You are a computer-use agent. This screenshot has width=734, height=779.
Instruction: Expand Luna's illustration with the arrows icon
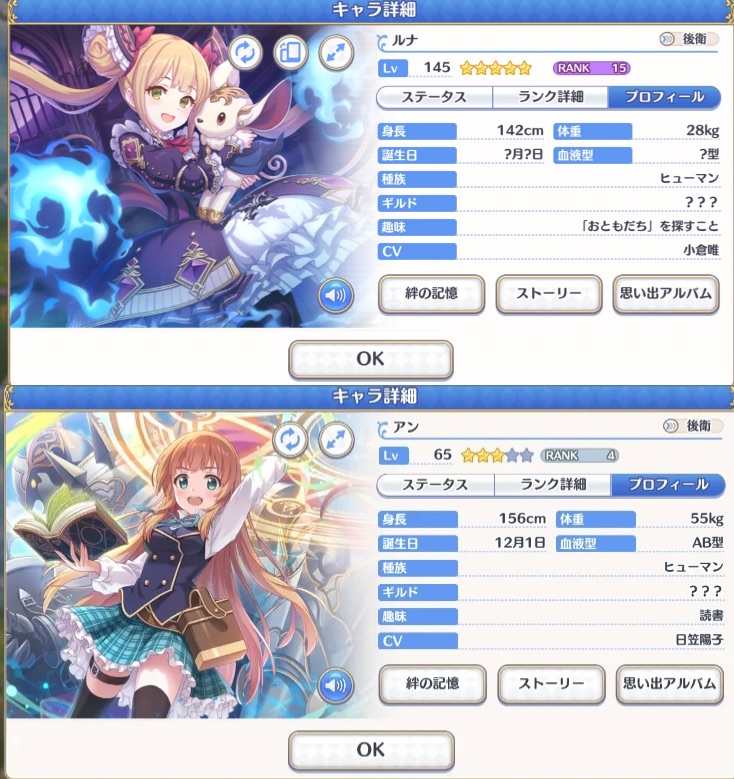click(x=336, y=52)
